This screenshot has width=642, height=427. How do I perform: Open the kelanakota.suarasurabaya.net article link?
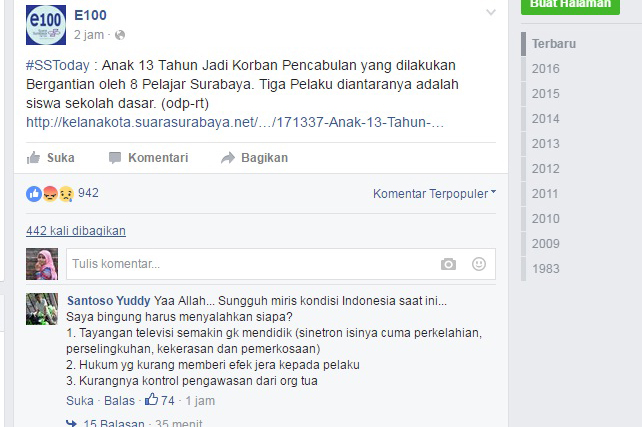[235, 122]
